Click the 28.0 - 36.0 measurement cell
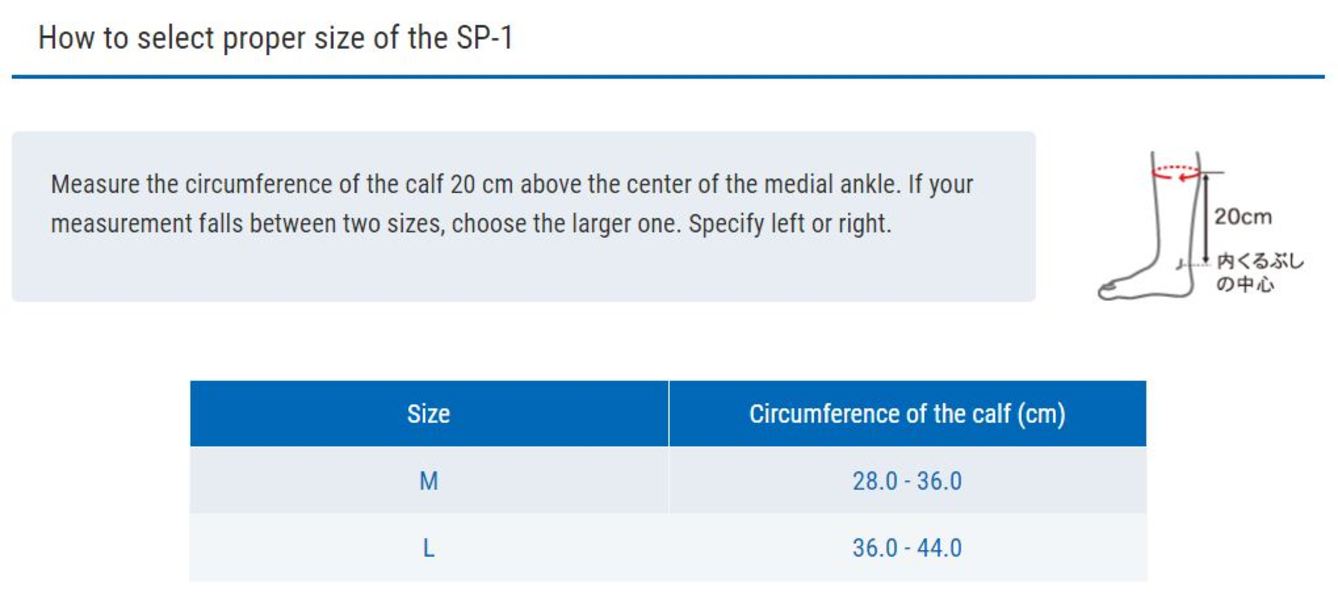The width and height of the screenshot is (1338, 600). (907, 480)
